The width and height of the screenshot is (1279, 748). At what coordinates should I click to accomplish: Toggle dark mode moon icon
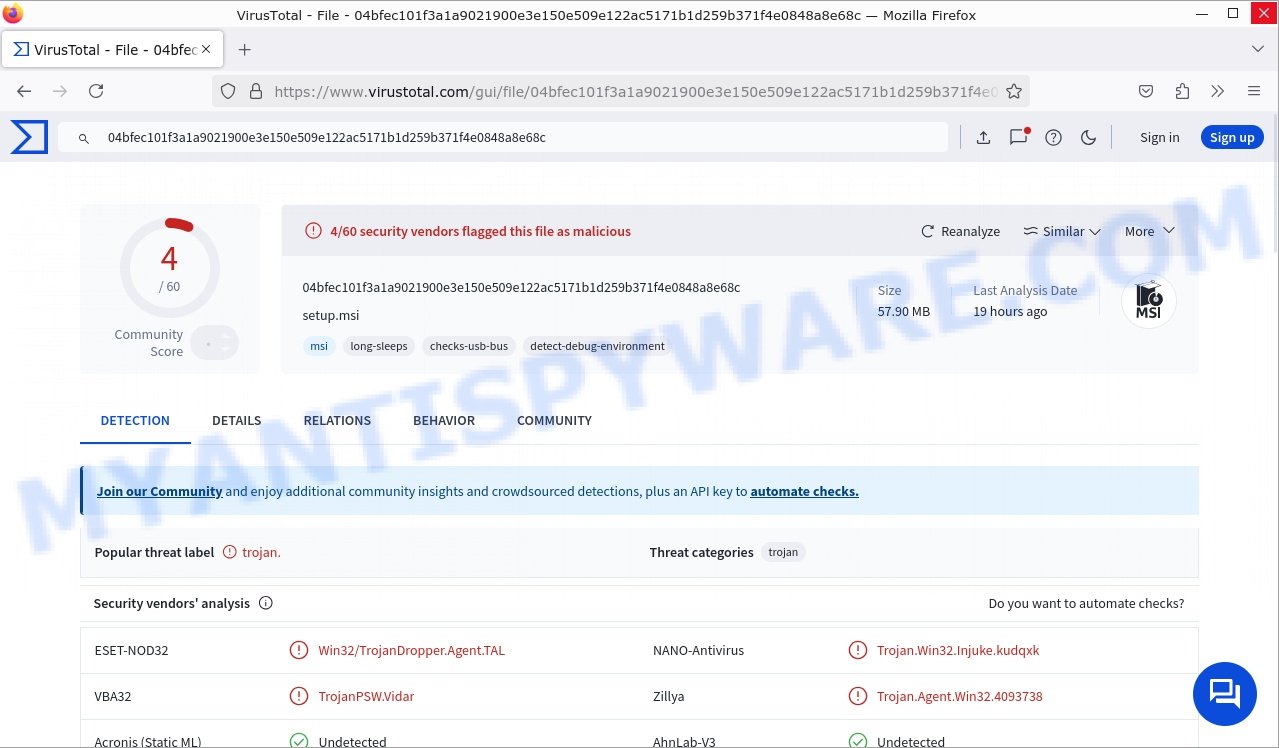tap(1089, 138)
